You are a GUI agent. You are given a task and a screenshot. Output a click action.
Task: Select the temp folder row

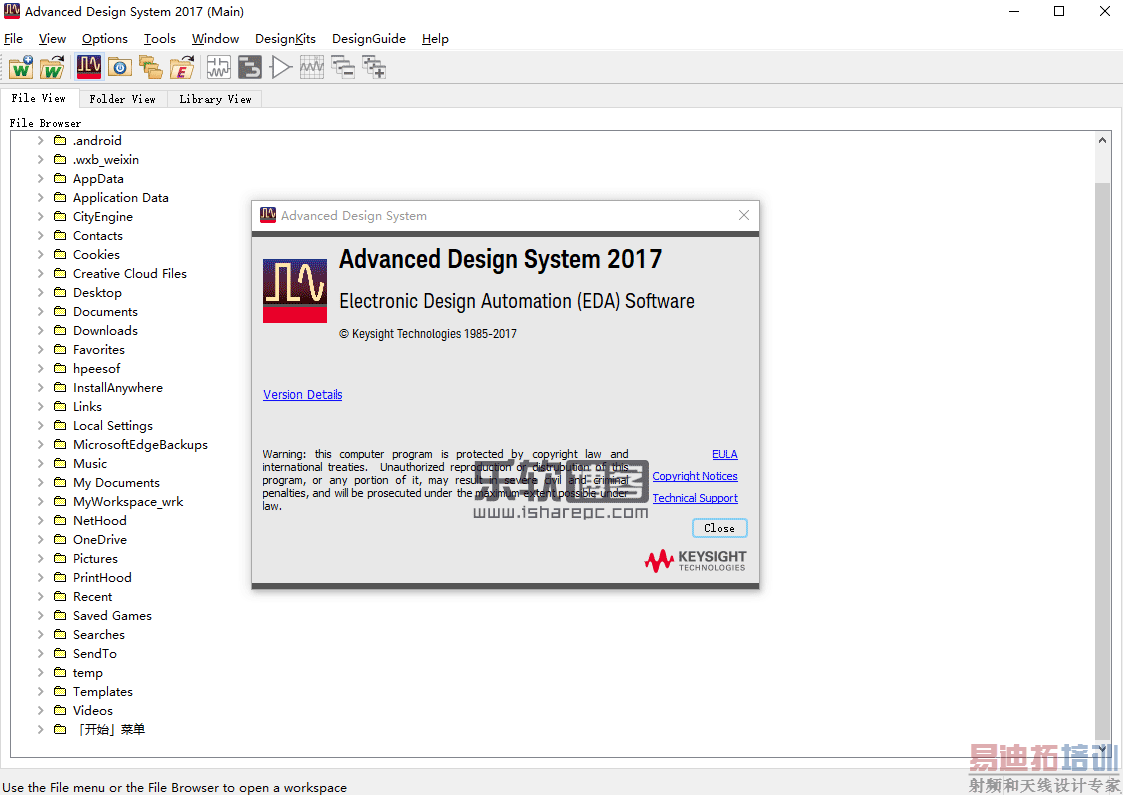pyautogui.click(x=87, y=673)
